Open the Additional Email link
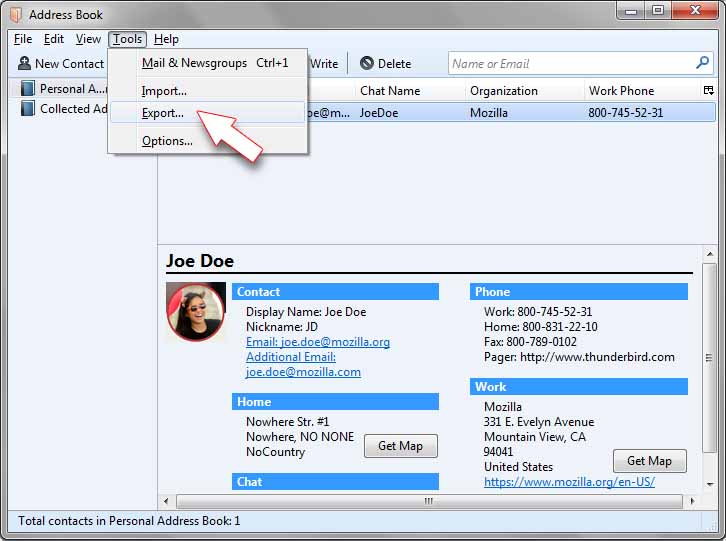 pyautogui.click(x=291, y=357)
